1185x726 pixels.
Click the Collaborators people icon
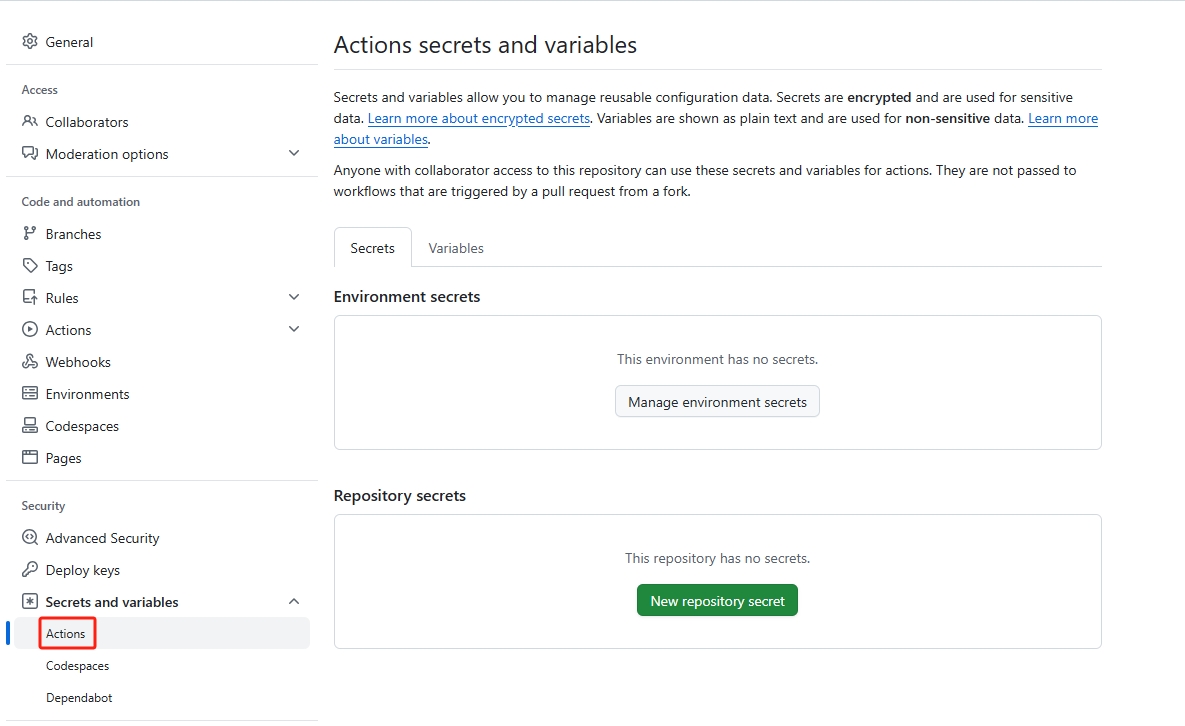click(x=30, y=122)
